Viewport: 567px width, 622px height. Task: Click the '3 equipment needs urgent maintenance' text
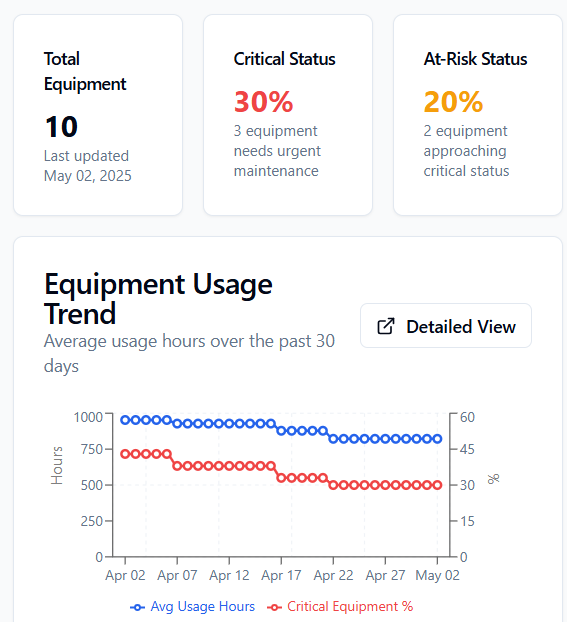click(277, 151)
